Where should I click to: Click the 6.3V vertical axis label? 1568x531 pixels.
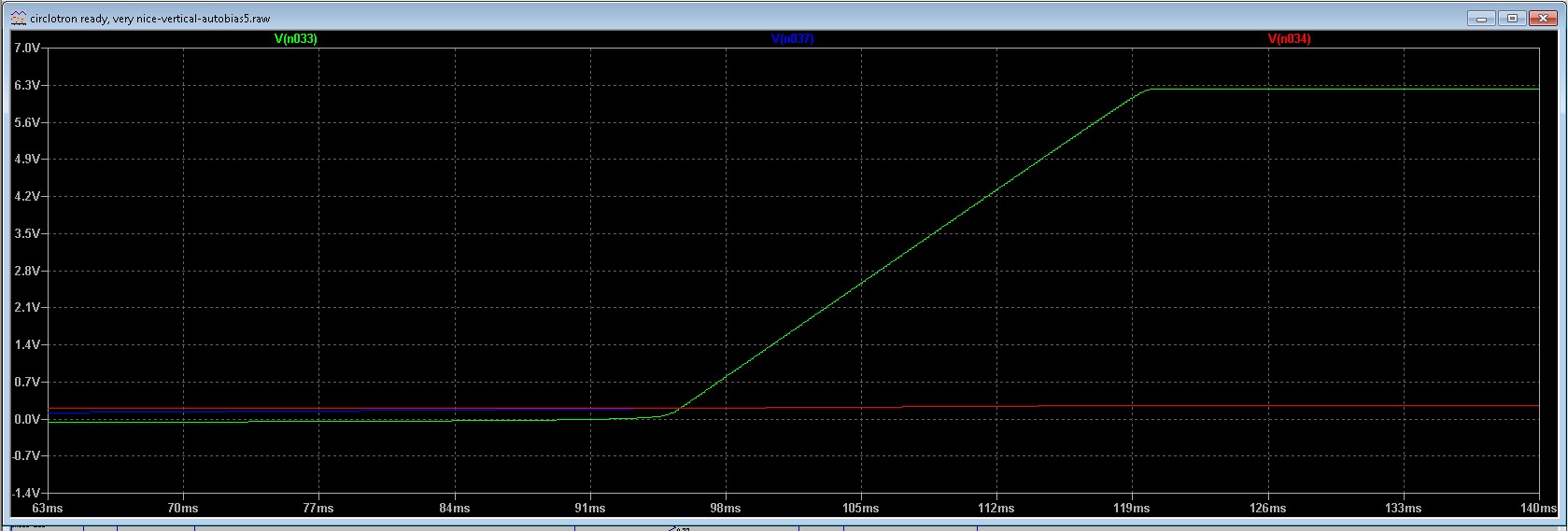click(26, 85)
